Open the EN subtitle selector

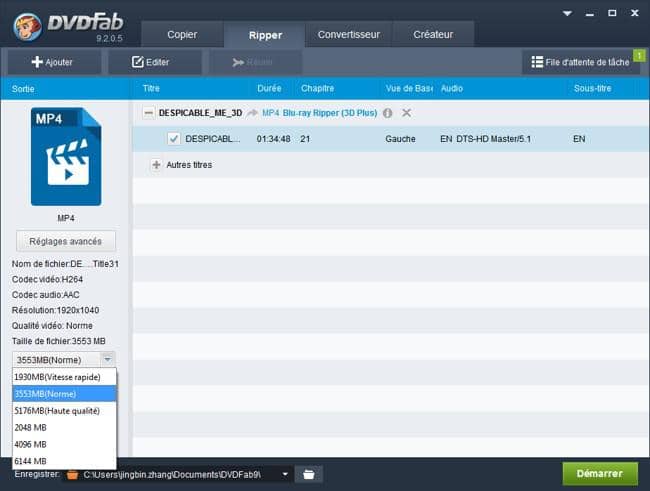[x=579, y=139]
